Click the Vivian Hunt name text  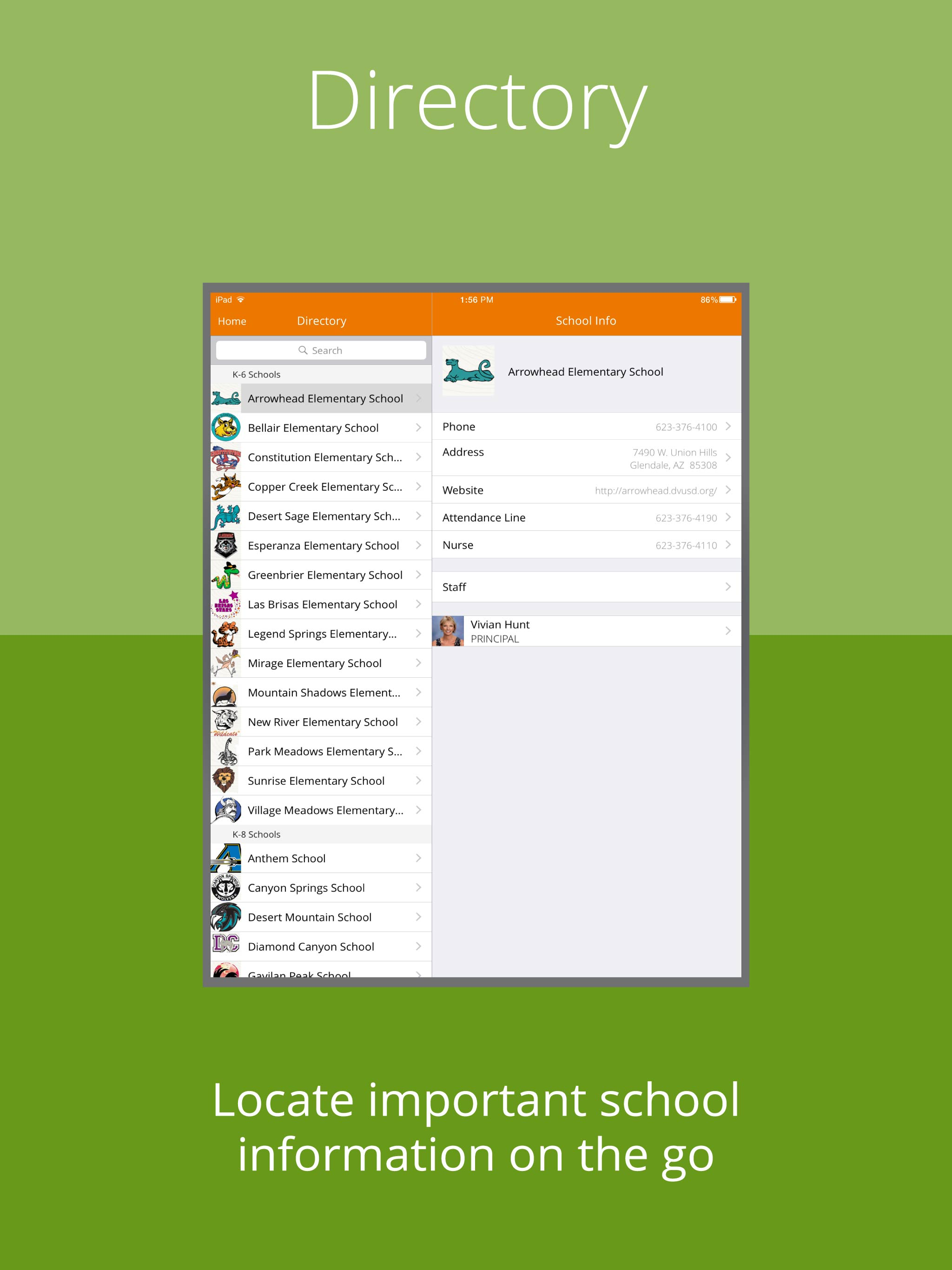[x=500, y=624]
